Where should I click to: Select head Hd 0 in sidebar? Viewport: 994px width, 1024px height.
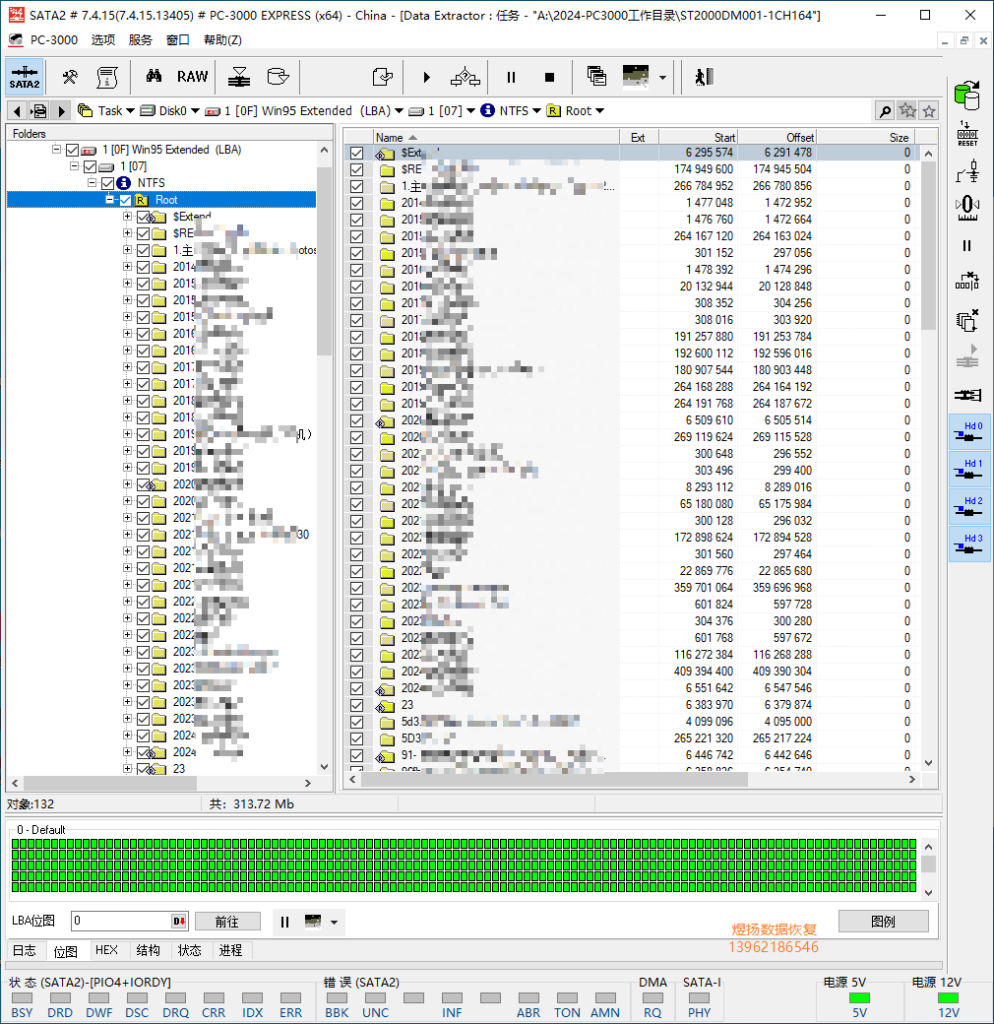pos(969,431)
